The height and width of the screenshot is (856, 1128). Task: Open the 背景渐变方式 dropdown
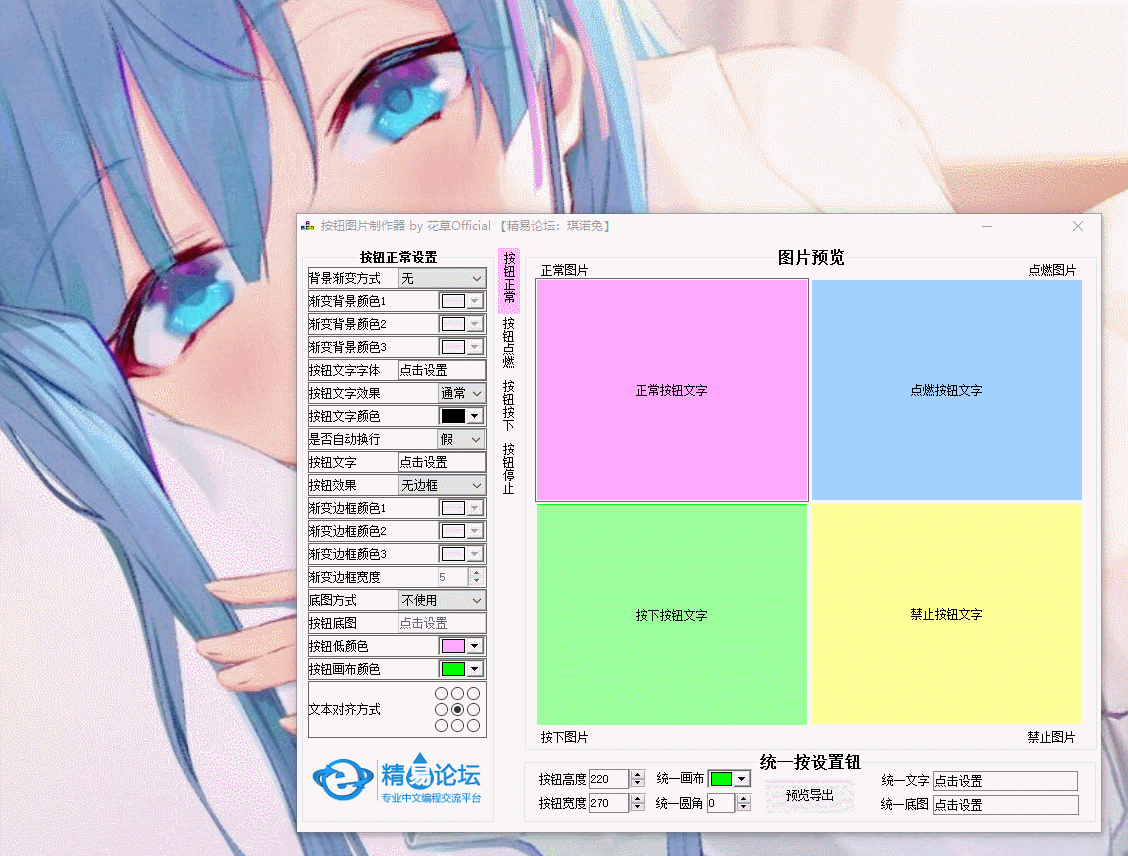point(442,278)
